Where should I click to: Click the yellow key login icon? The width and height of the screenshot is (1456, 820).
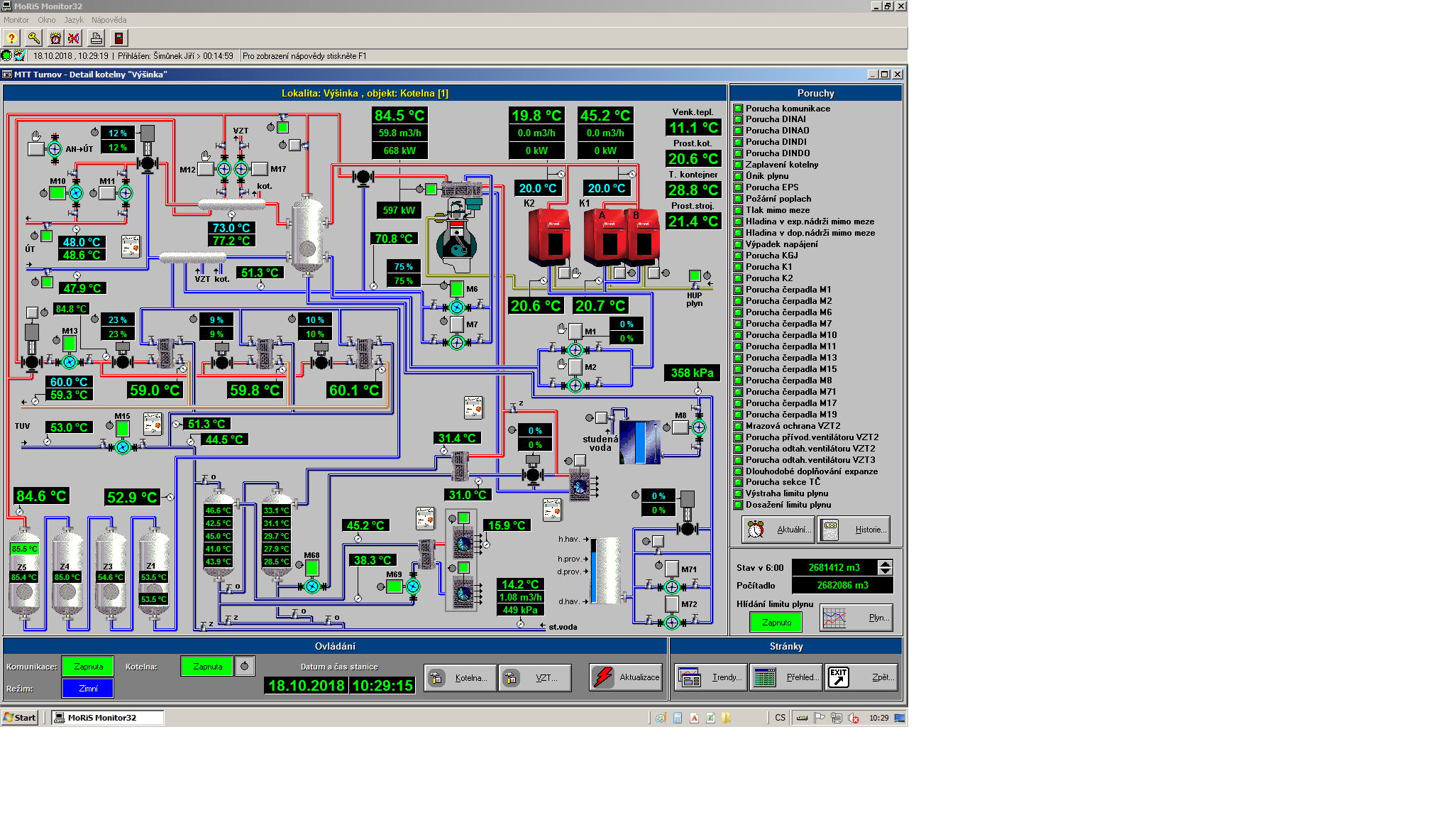point(33,38)
